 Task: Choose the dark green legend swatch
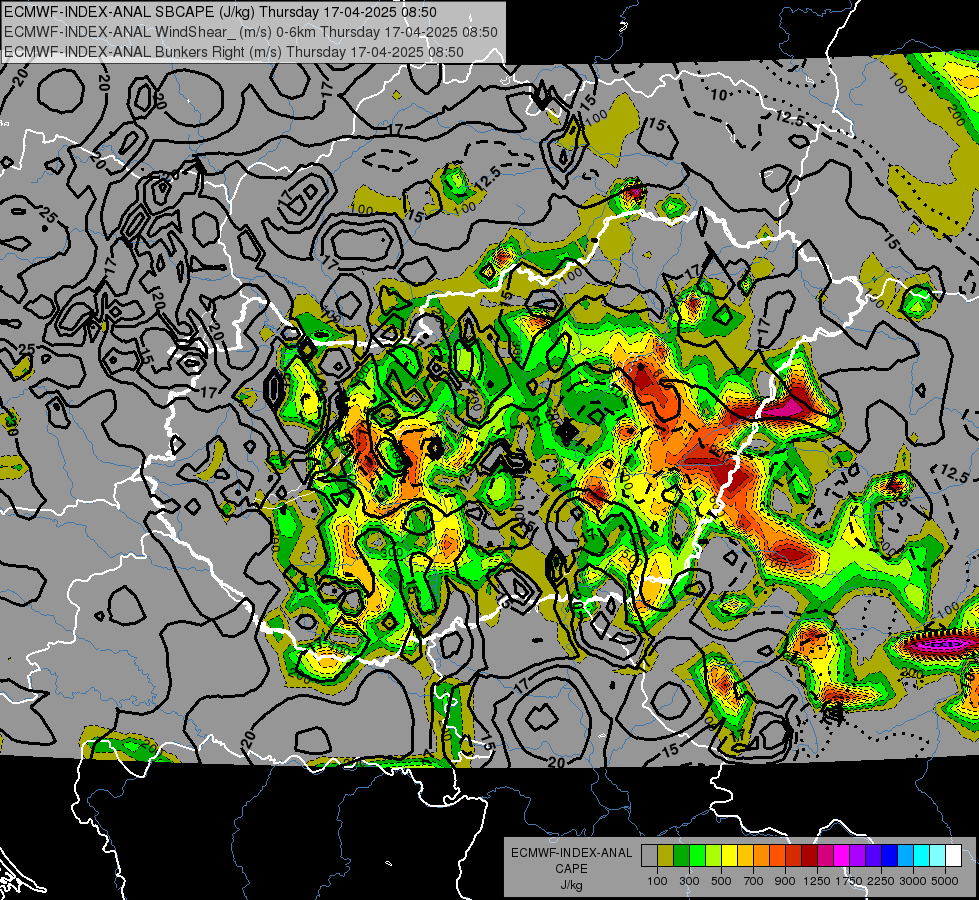click(x=681, y=855)
